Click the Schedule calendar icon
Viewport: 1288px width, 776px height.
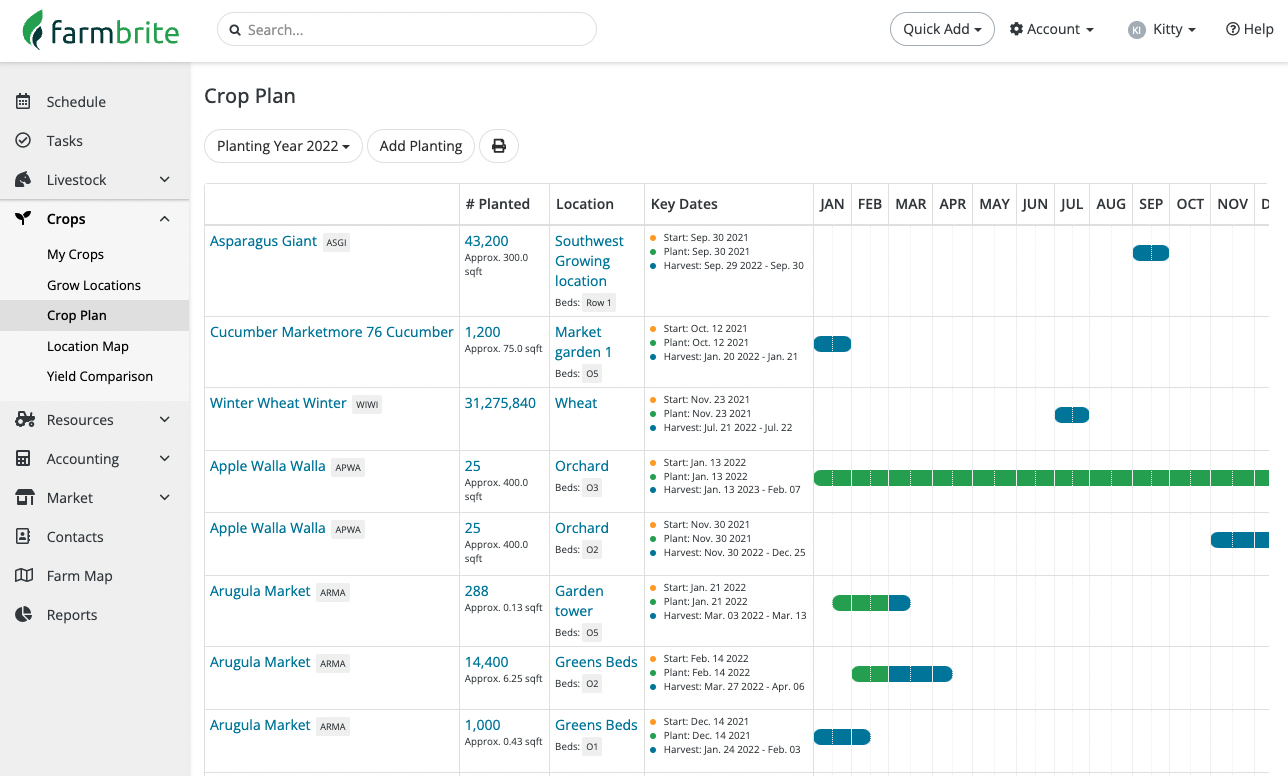[25, 101]
